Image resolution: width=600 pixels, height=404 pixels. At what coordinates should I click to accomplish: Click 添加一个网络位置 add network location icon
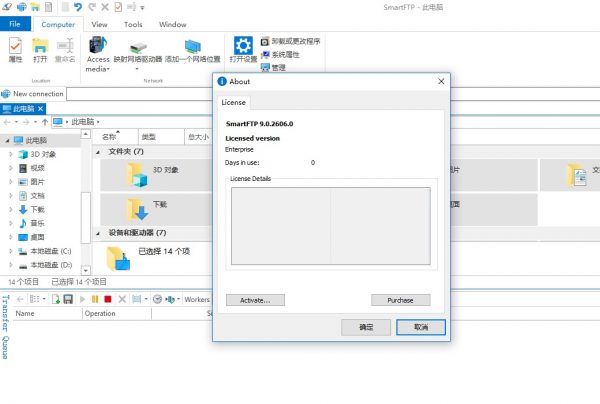[192, 51]
